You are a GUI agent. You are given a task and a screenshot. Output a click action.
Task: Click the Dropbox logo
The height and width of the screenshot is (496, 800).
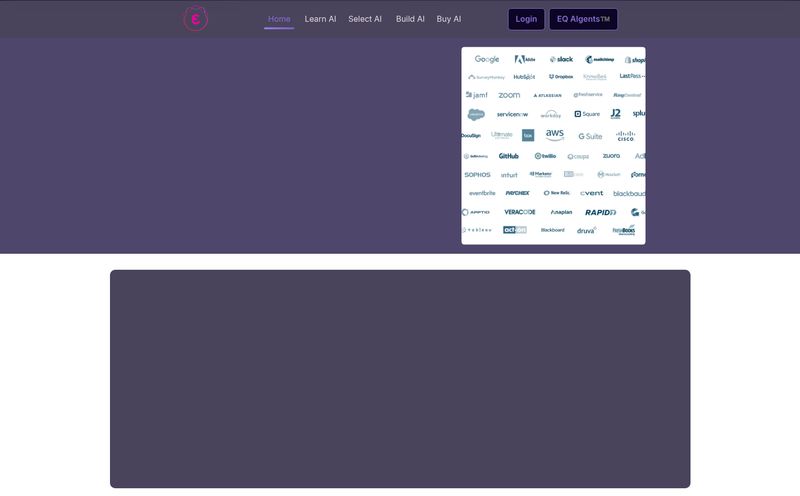tap(561, 77)
